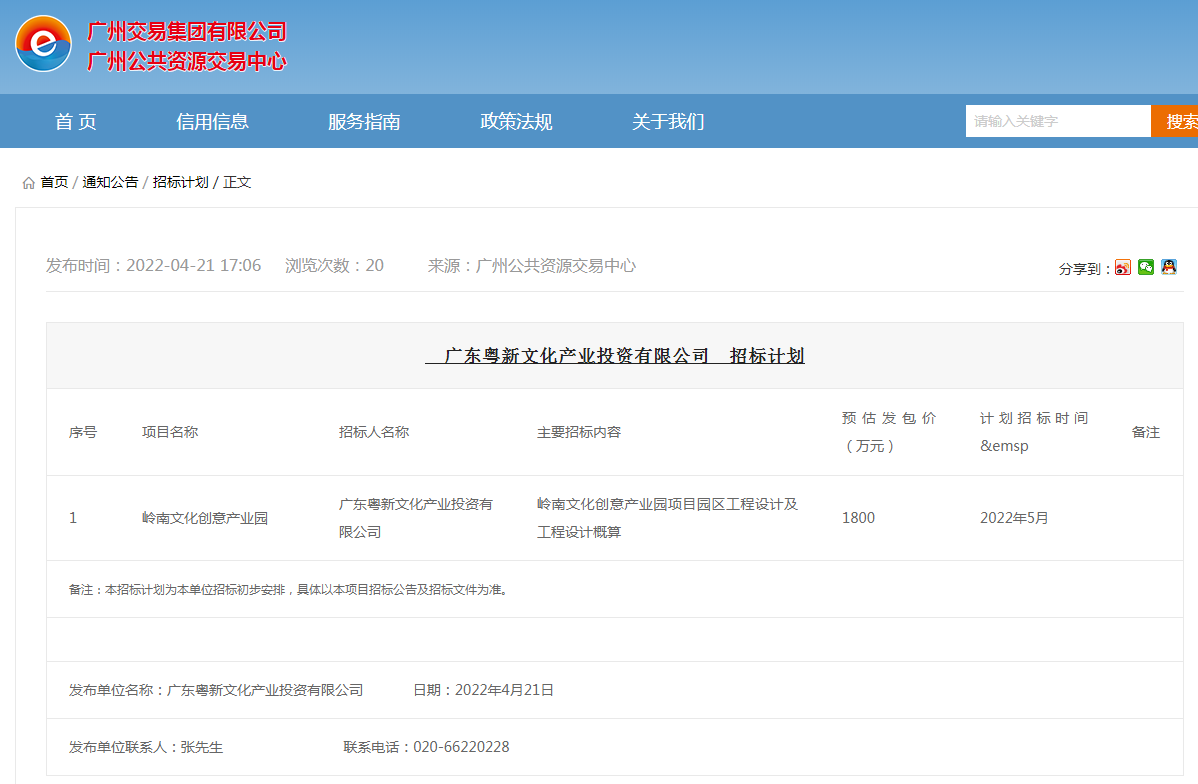The image size is (1198, 784).
Task: Open 关于我们 menu item
Action: [x=668, y=121]
